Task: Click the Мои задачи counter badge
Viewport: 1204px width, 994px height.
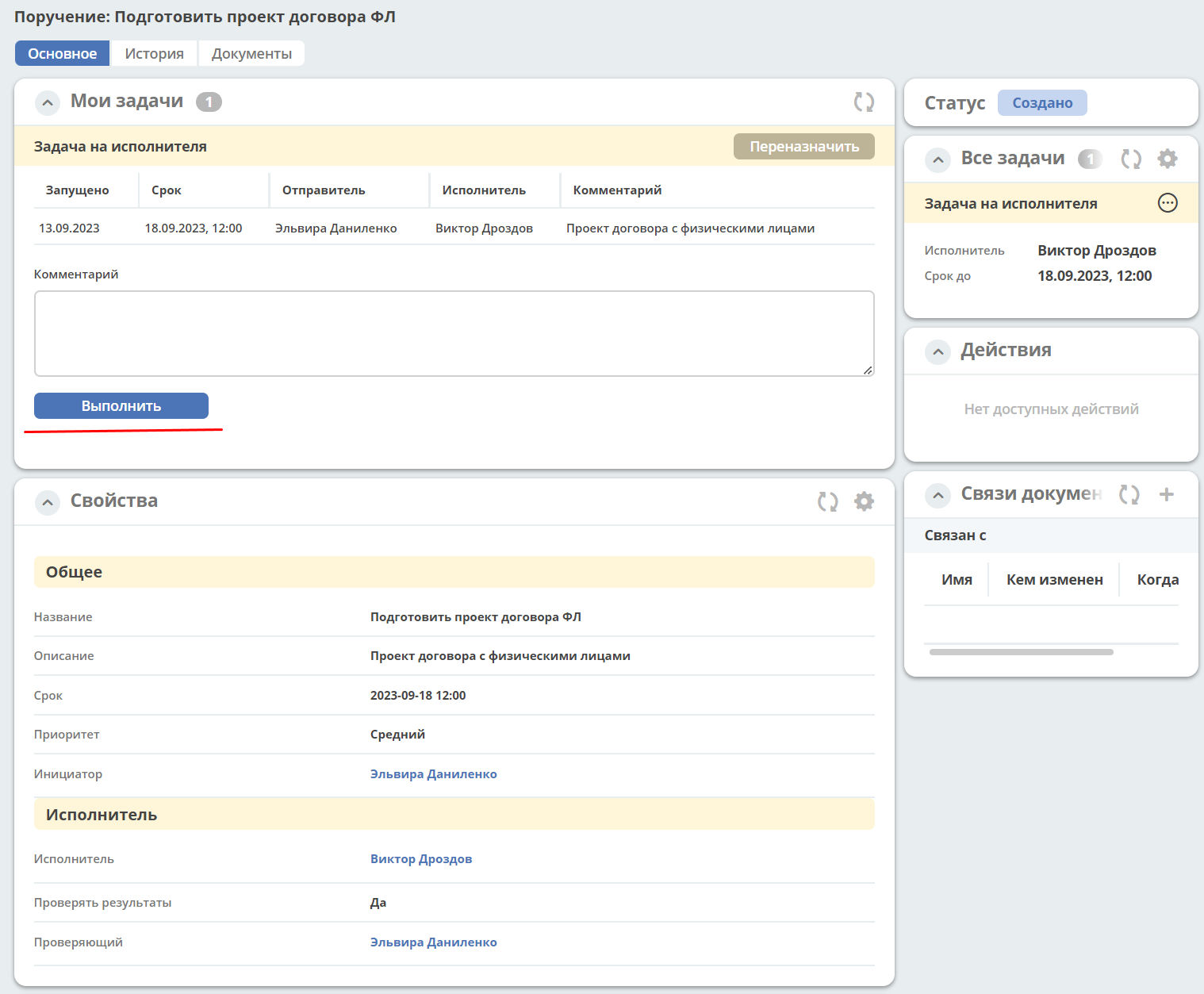Action: [x=209, y=102]
